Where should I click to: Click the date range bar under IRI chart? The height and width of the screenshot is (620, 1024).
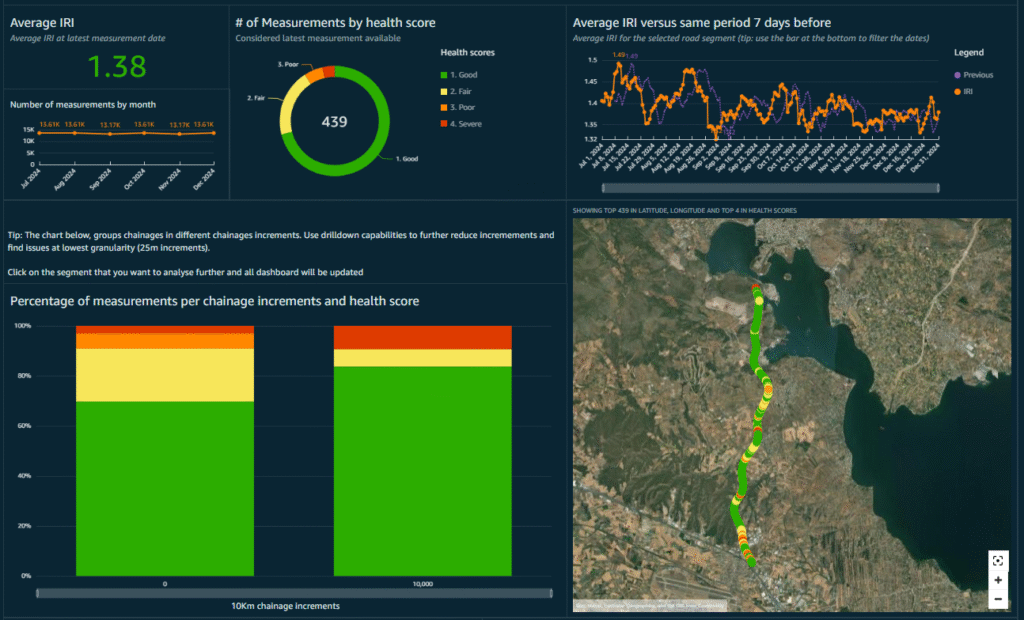[771, 188]
